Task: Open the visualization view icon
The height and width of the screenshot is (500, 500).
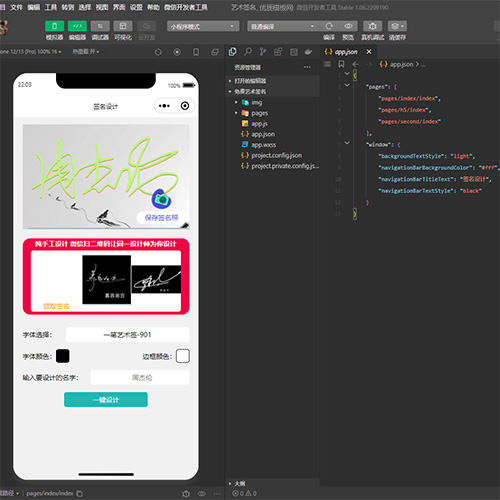Action: click(x=123, y=26)
